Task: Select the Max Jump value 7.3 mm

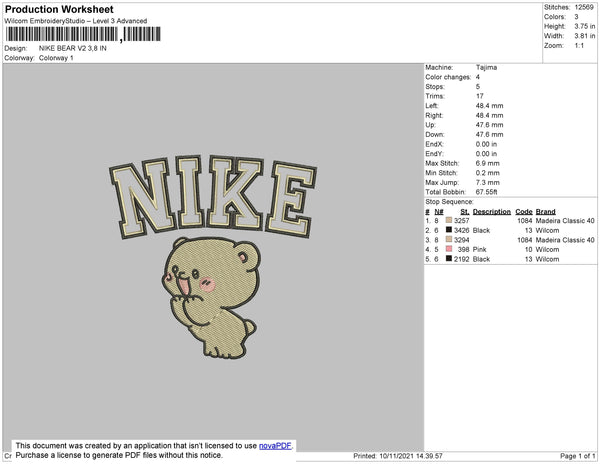Action: (x=488, y=182)
